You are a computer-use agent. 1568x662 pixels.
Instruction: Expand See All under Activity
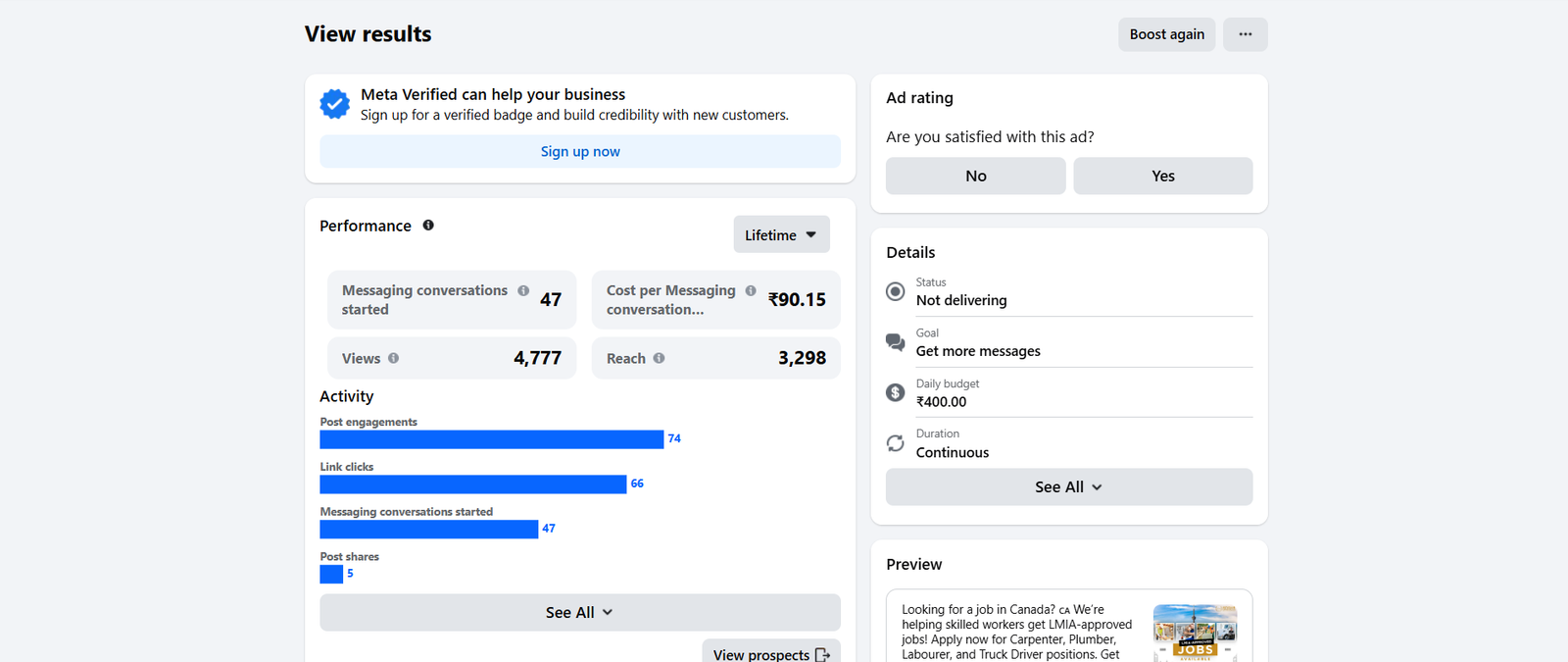coord(579,613)
